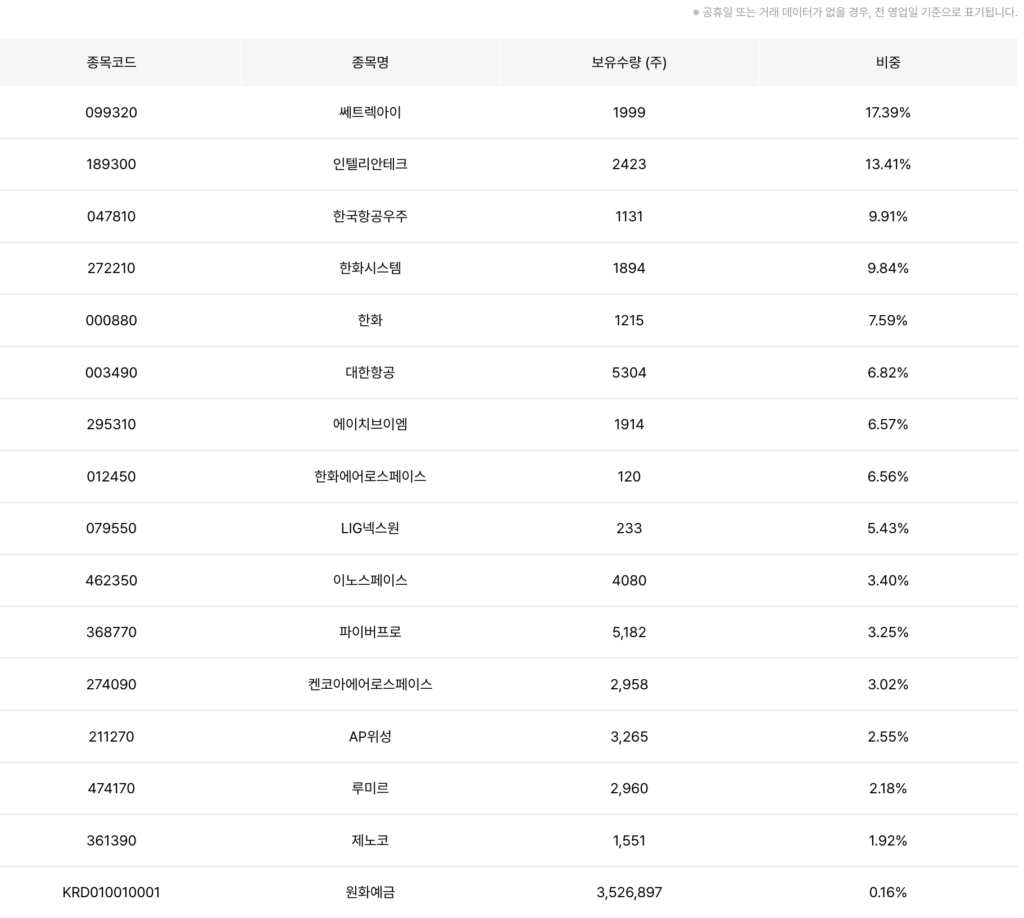The width and height of the screenshot is (1024, 918).
Task: Select the 쎄트렉아이 stock name
Action: click(370, 113)
